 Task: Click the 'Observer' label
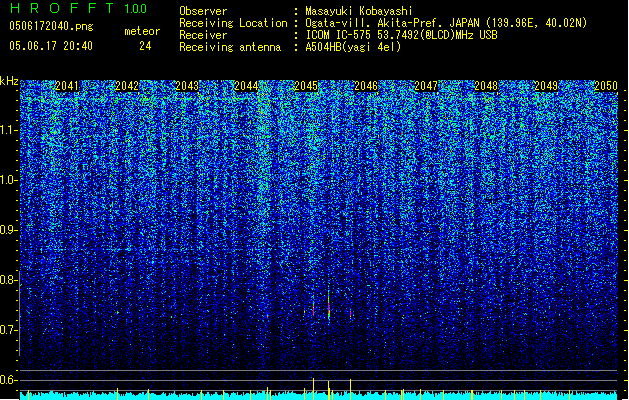[x=203, y=11]
